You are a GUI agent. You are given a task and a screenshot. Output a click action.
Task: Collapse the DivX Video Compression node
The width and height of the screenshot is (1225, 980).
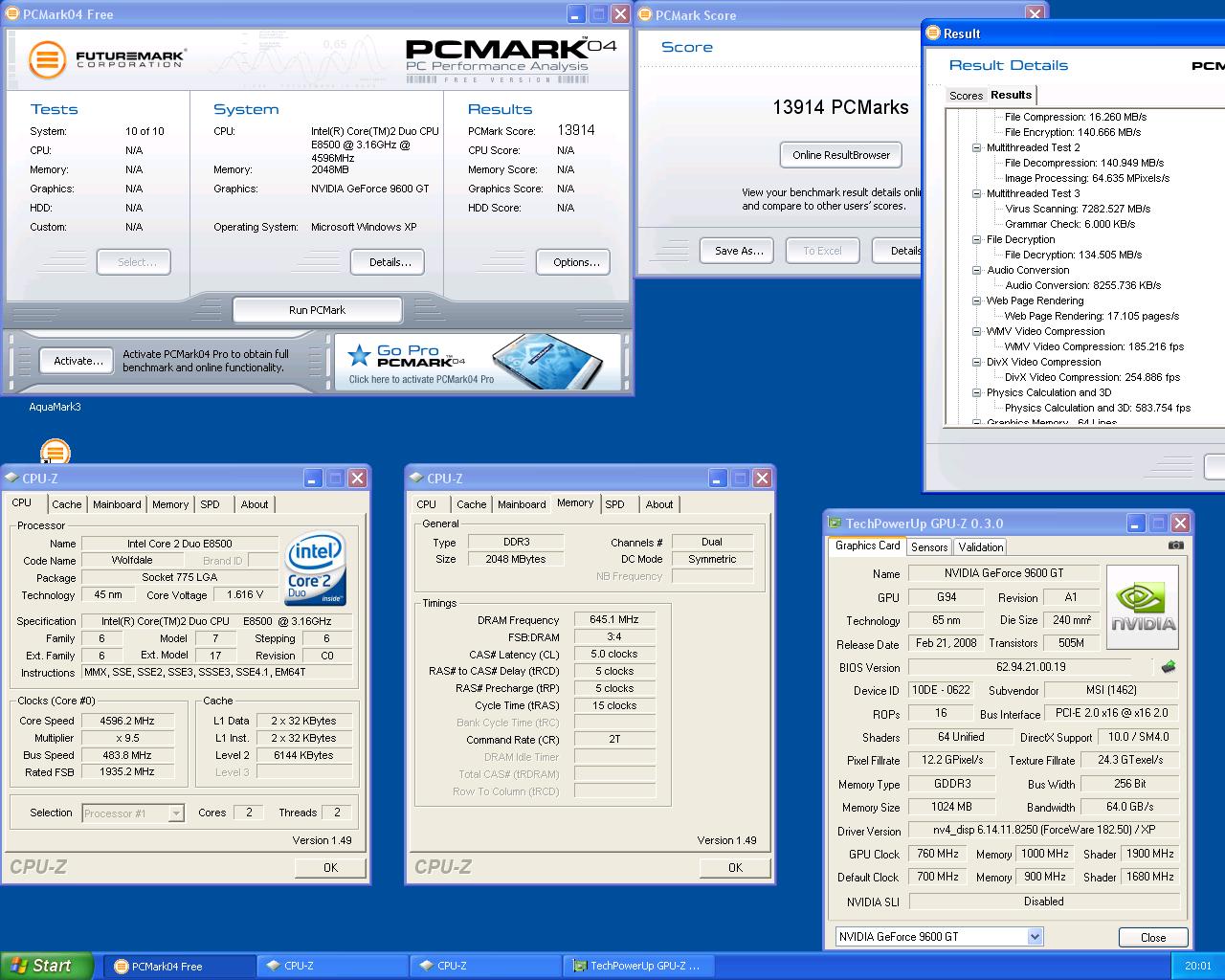coord(977,362)
